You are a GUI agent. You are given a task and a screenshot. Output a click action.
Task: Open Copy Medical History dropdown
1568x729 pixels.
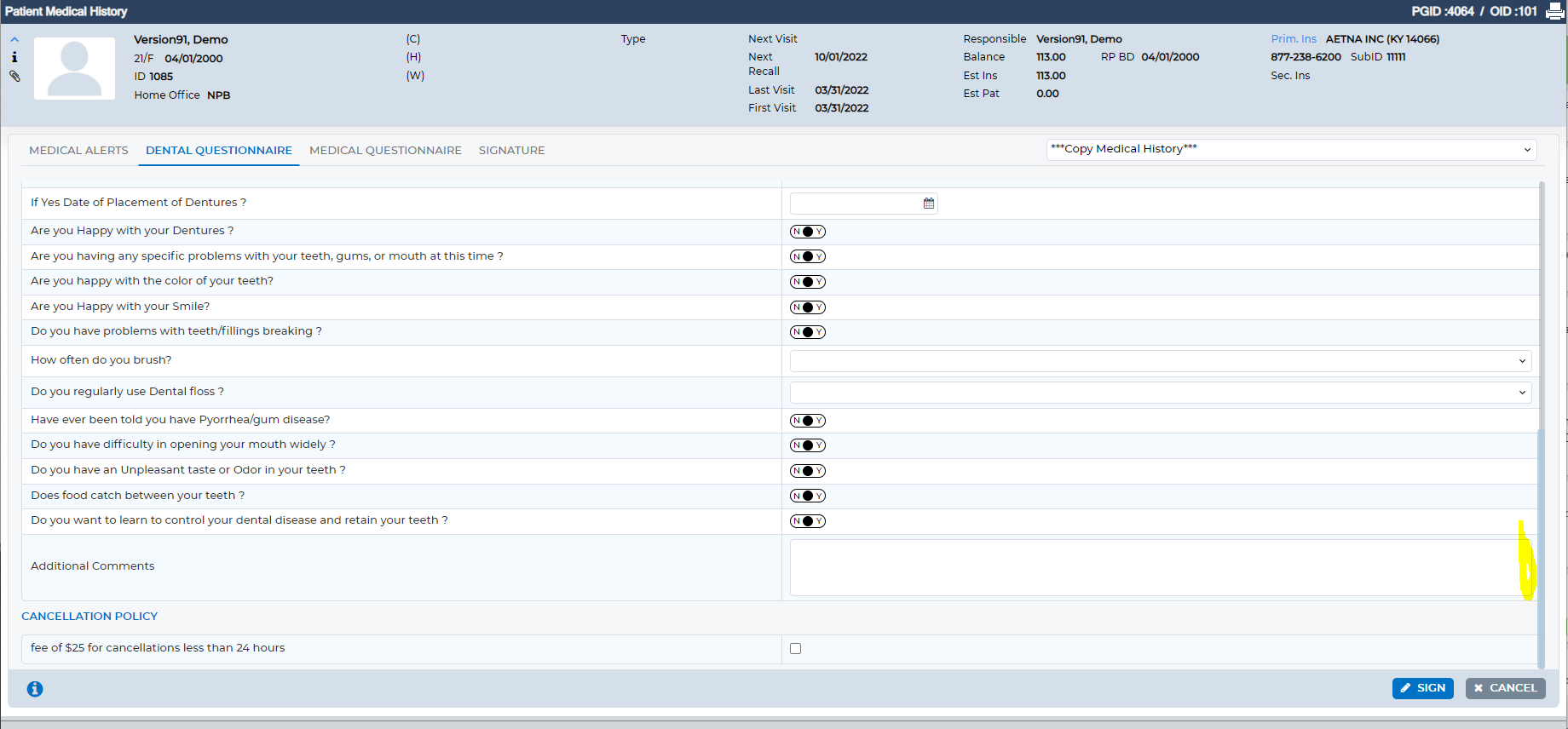coord(1291,149)
